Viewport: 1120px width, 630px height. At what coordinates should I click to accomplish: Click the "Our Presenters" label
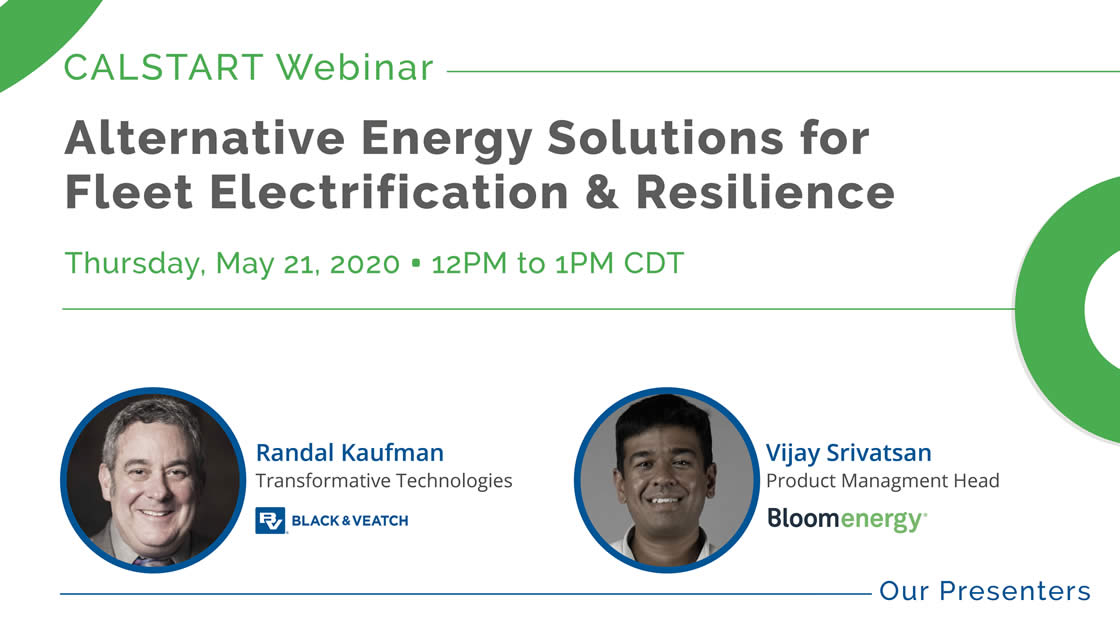coord(984,591)
